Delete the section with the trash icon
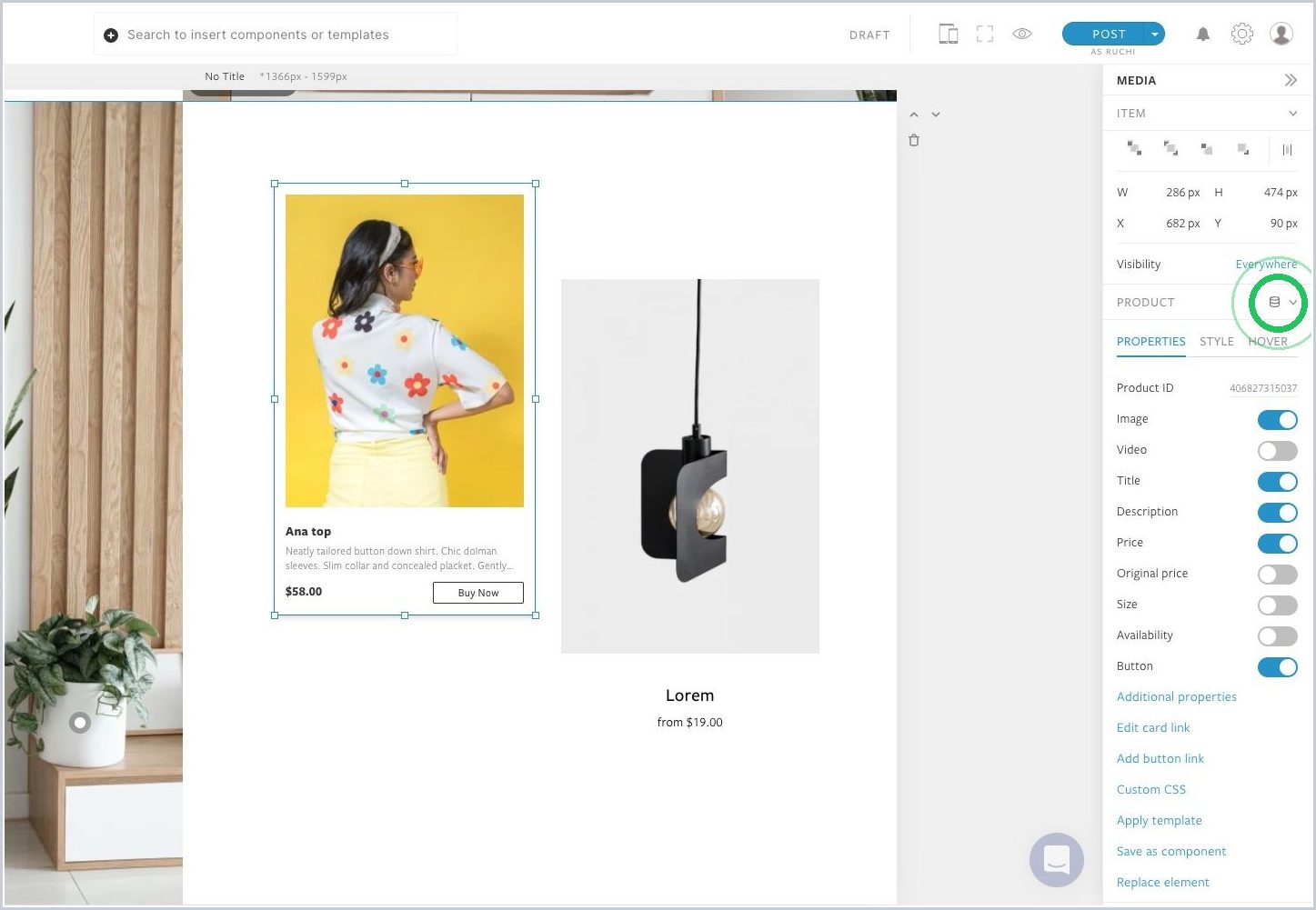This screenshot has width=1316, height=910. pyautogui.click(x=914, y=140)
